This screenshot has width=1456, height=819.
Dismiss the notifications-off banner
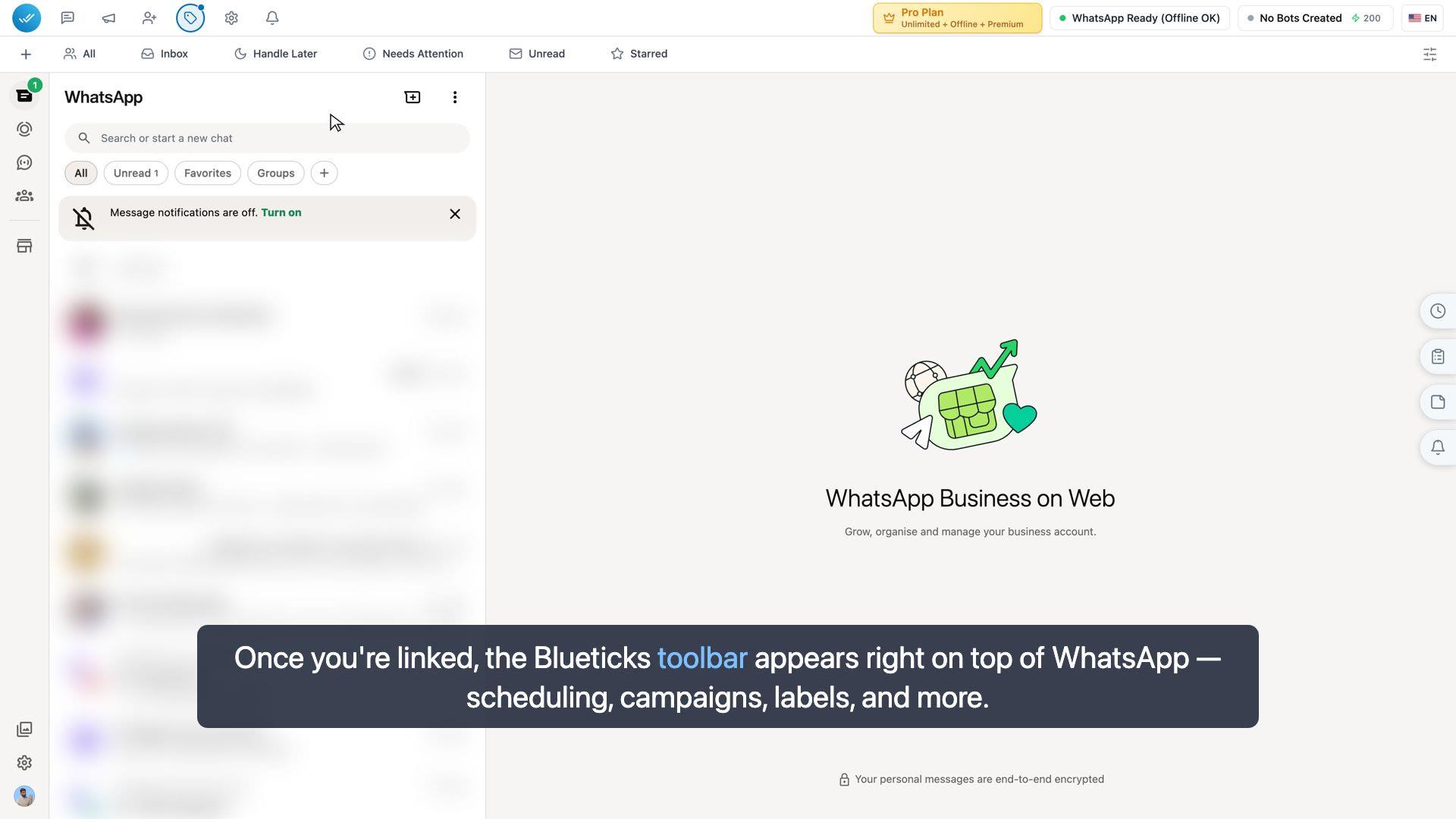[455, 214]
